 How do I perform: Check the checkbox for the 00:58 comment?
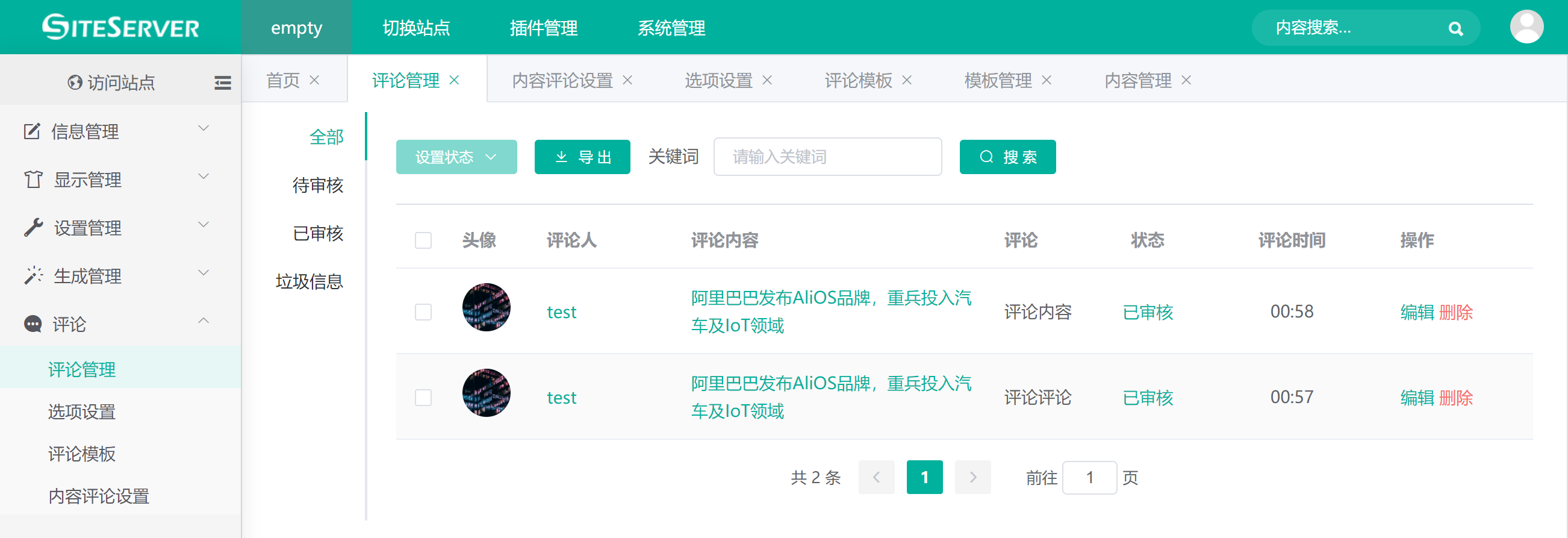(x=423, y=312)
